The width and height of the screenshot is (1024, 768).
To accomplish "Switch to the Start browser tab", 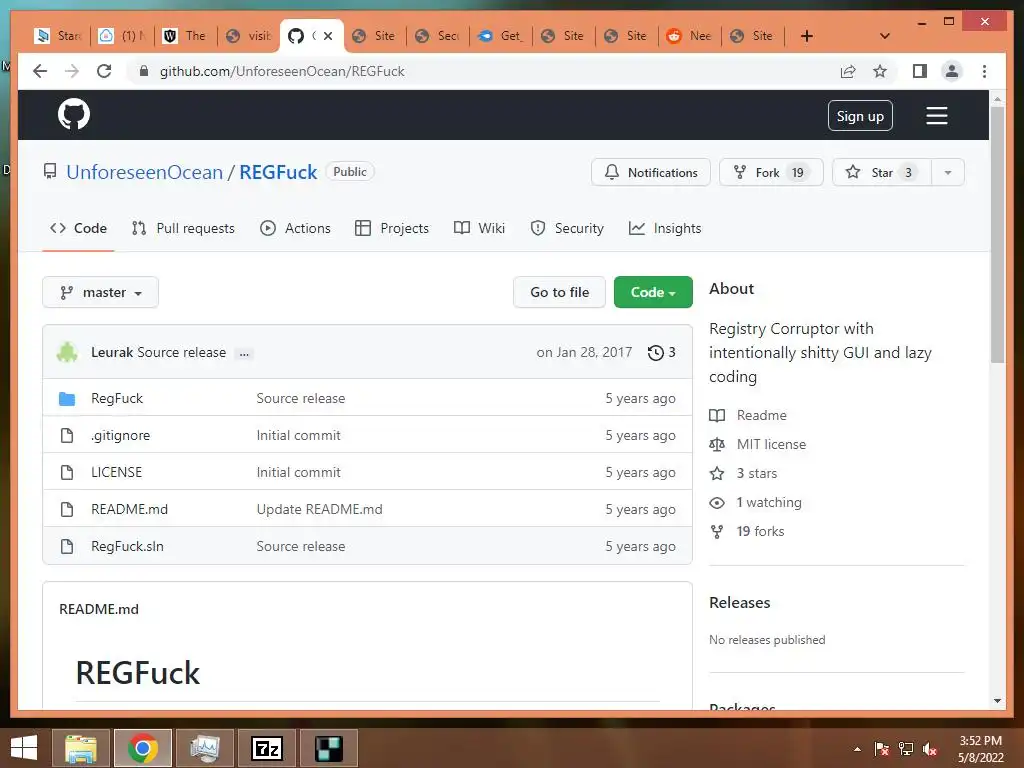I will pos(59,36).
